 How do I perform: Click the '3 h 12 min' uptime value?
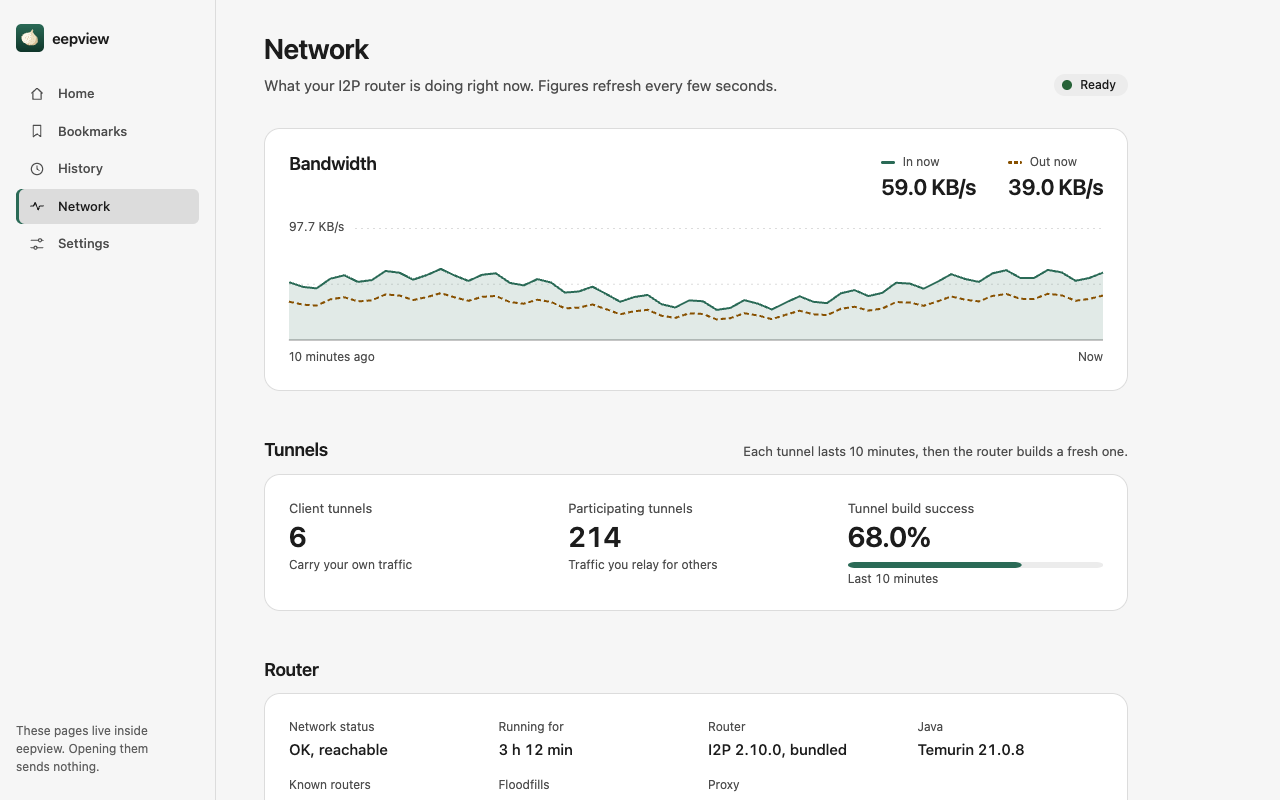(536, 750)
